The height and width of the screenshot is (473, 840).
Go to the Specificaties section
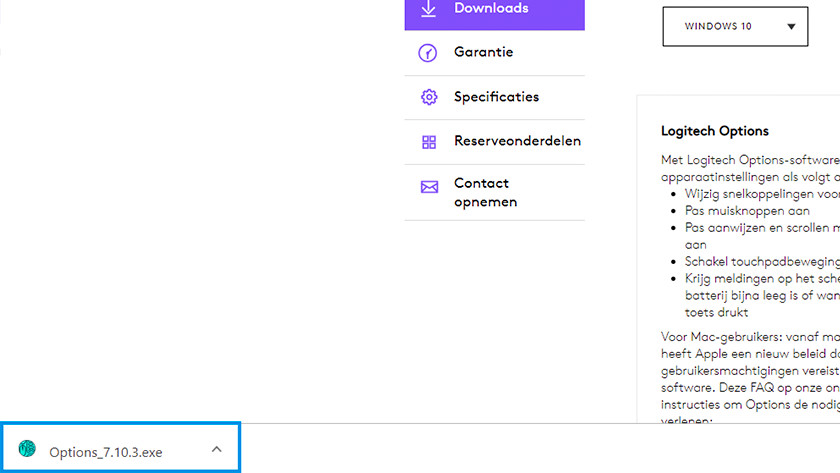(x=496, y=97)
